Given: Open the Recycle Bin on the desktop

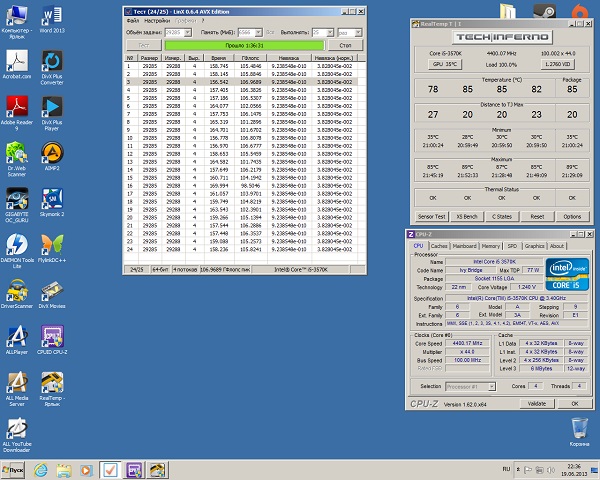Looking at the screenshot, I should (x=578, y=427).
